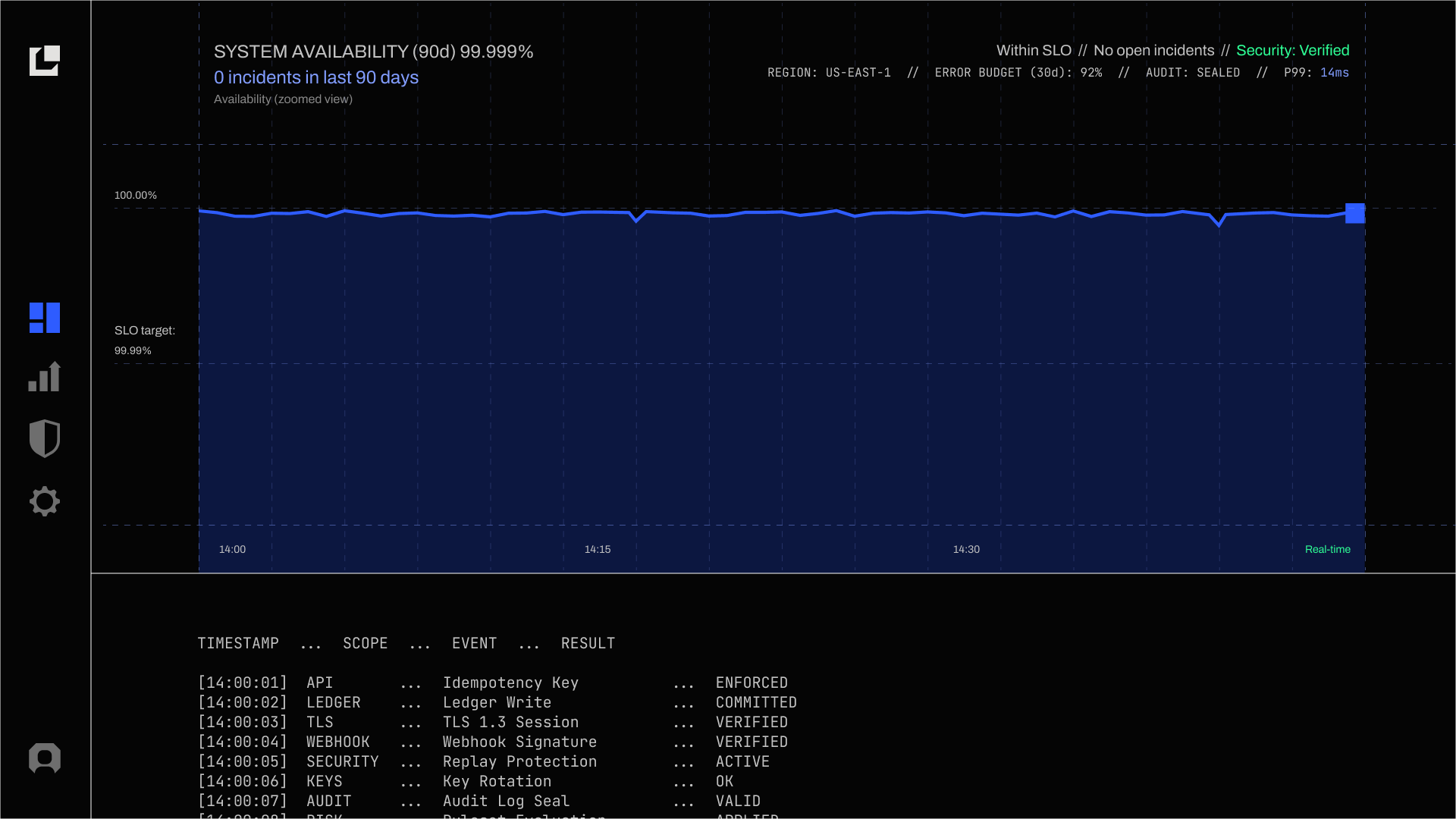Click the 14:30 time axis label
The image size is (1456, 819).
click(x=966, y=549)
